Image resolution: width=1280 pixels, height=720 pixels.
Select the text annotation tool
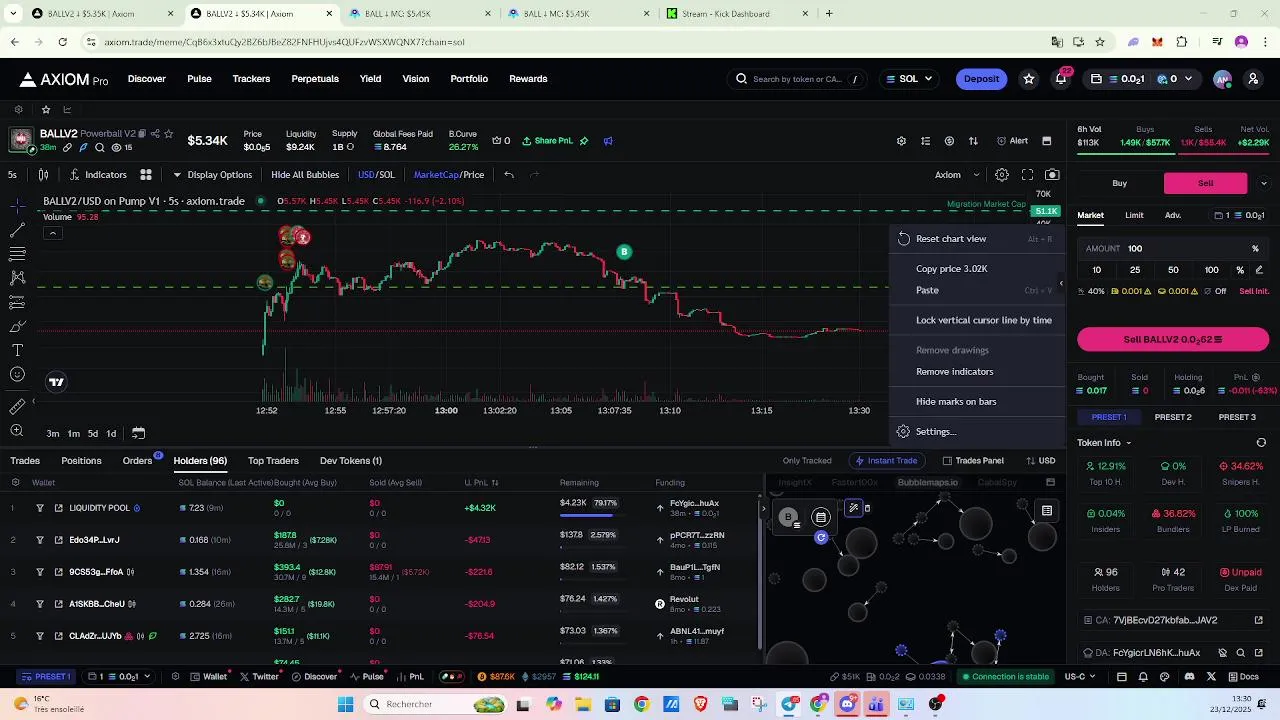[x=17, y=350]
